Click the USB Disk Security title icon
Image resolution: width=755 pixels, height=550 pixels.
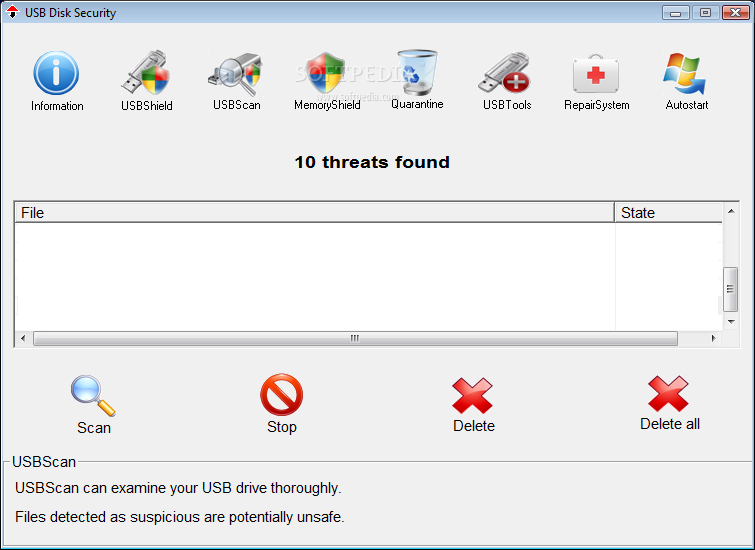point(13,12)
